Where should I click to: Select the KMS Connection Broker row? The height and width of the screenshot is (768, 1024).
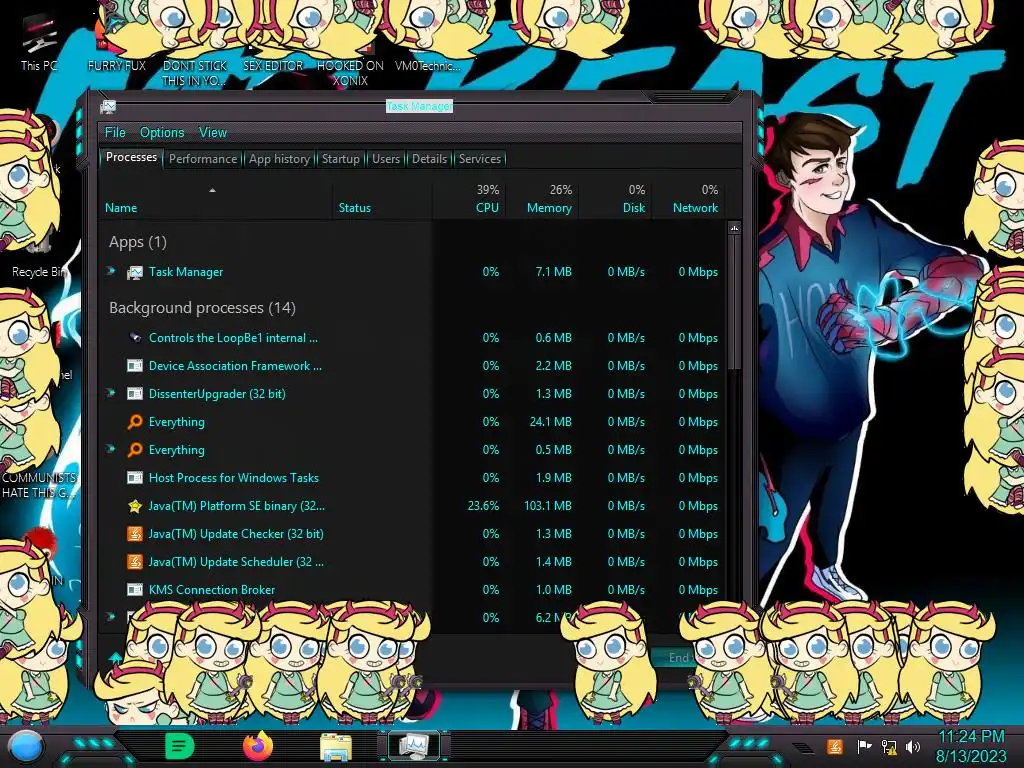414,590
